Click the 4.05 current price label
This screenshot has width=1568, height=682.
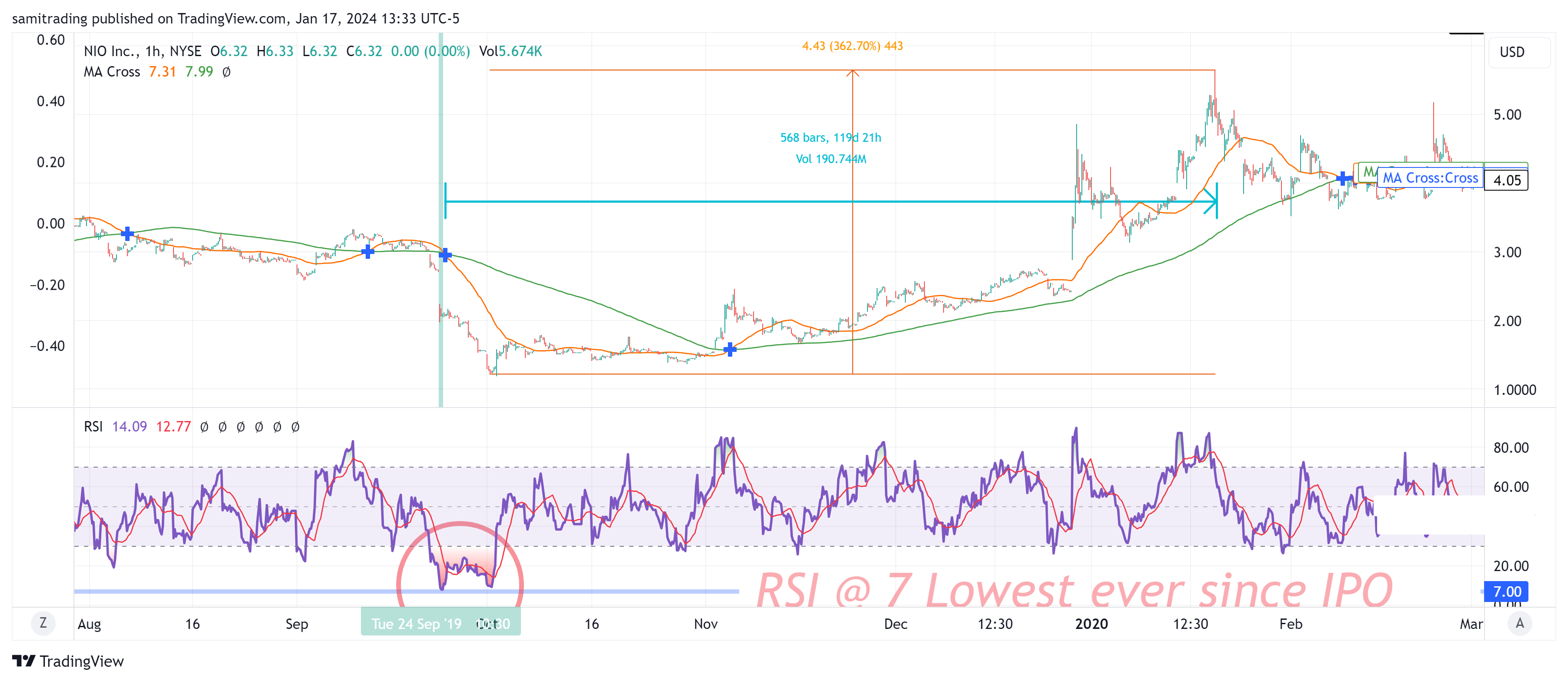pyautogui.click(x=1507, y=180)
